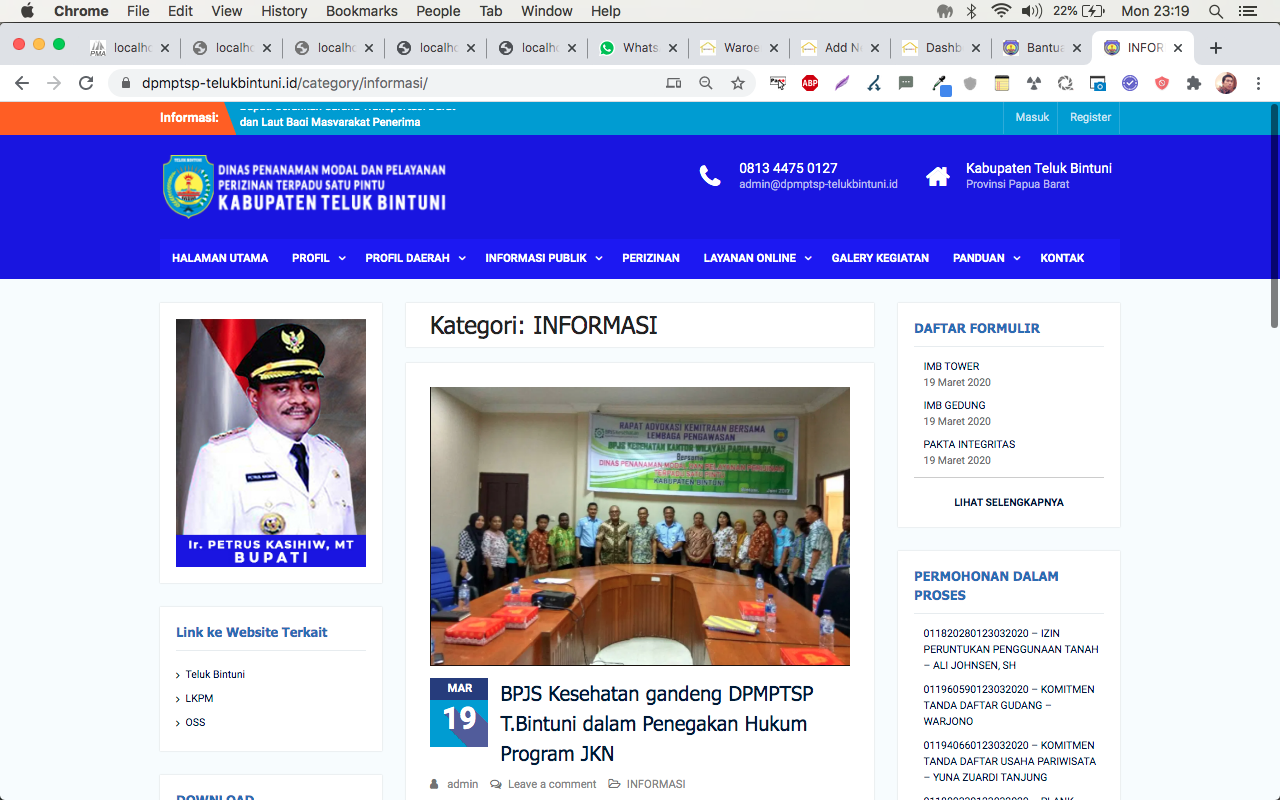Open the extensions puzzle-piece menu
Image resolution: width=1280 pixels, height=800 pixels.
click(x=1194, y=84)
